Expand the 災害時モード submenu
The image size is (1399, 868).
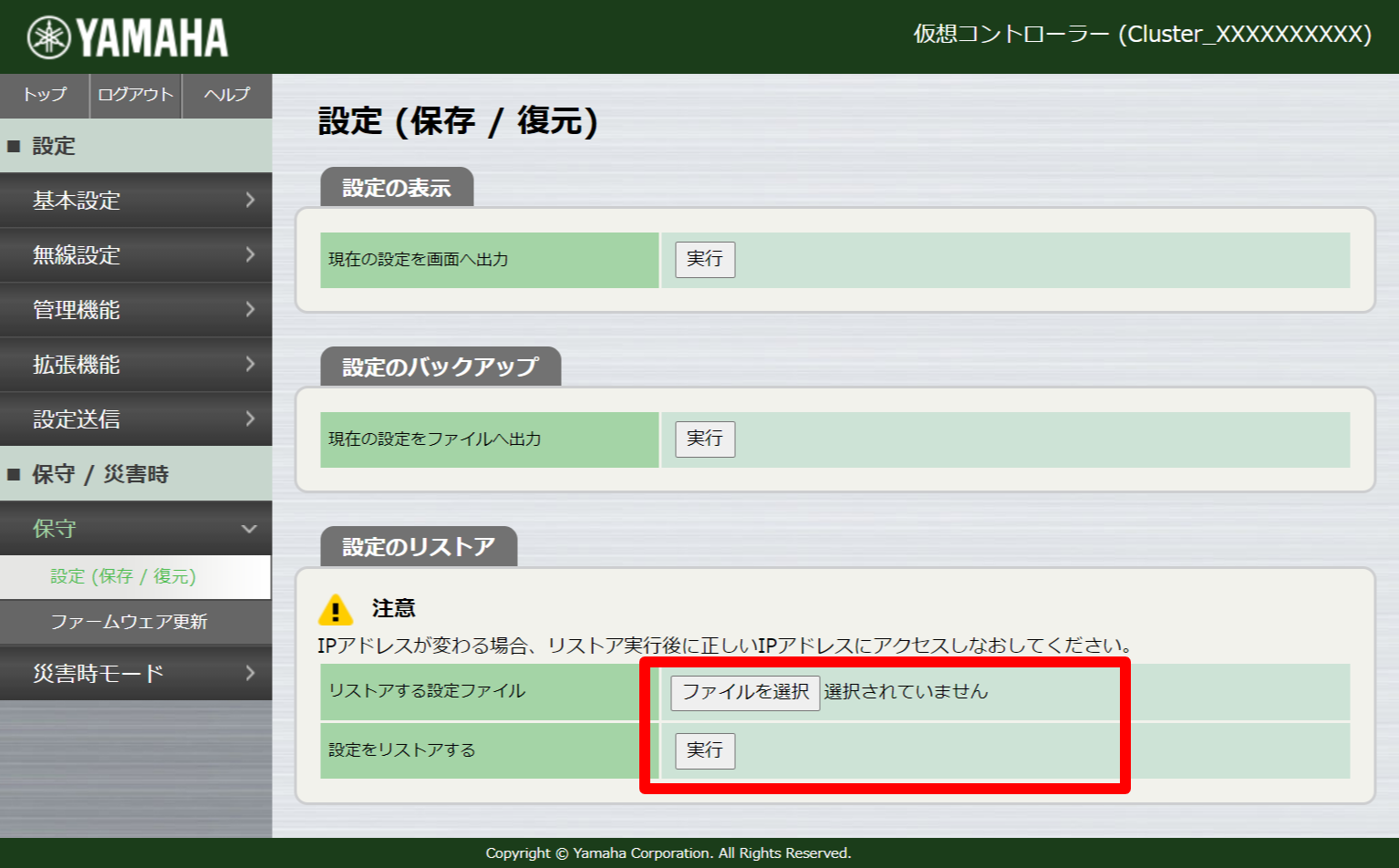click(135, 673)
